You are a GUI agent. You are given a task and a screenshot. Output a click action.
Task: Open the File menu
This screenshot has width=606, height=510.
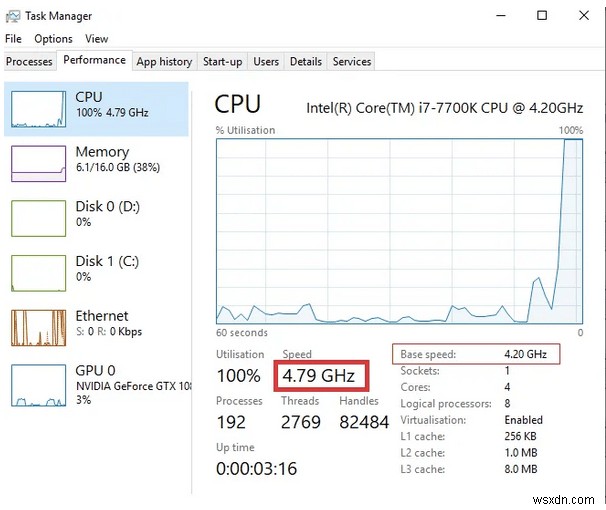(14, 39)
